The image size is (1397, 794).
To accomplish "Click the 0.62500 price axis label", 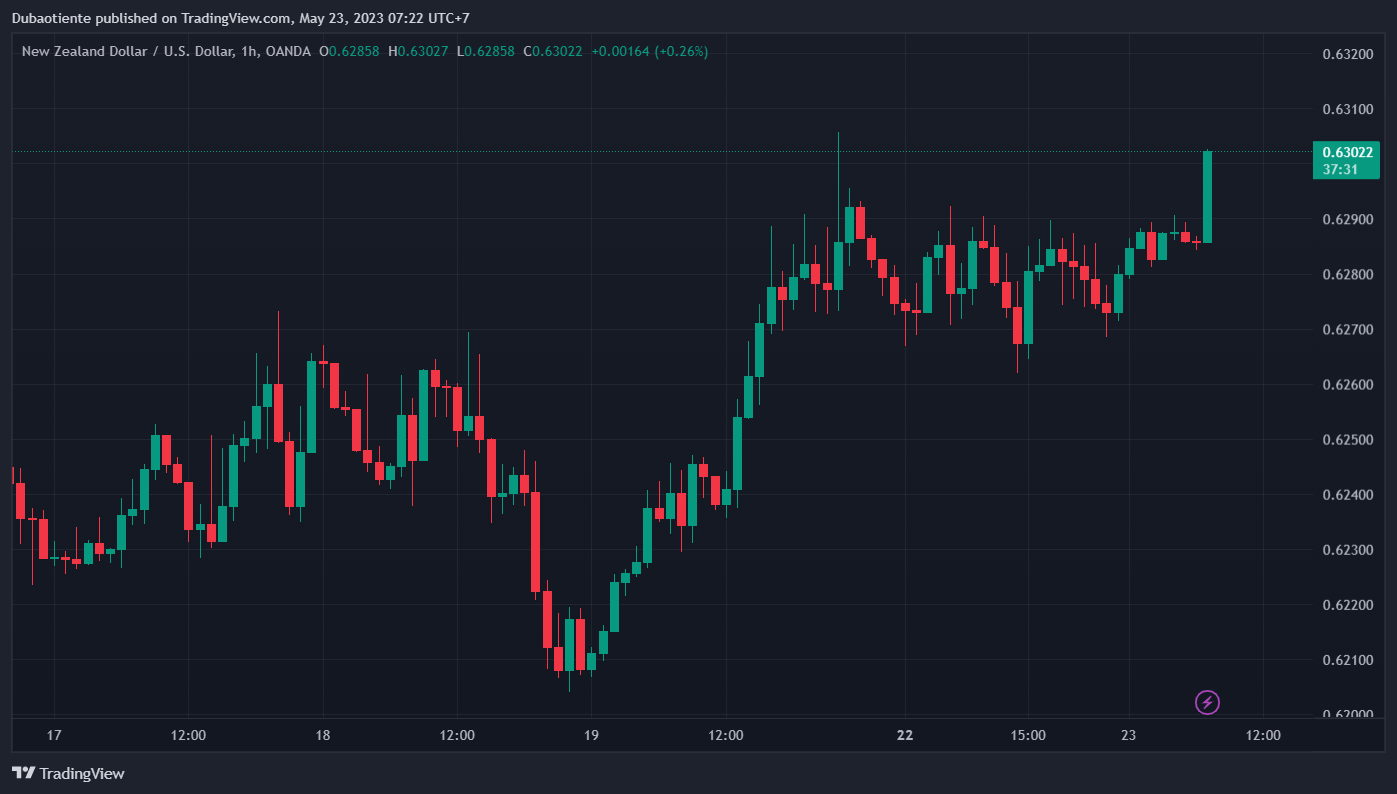I will pos(1346,440).
